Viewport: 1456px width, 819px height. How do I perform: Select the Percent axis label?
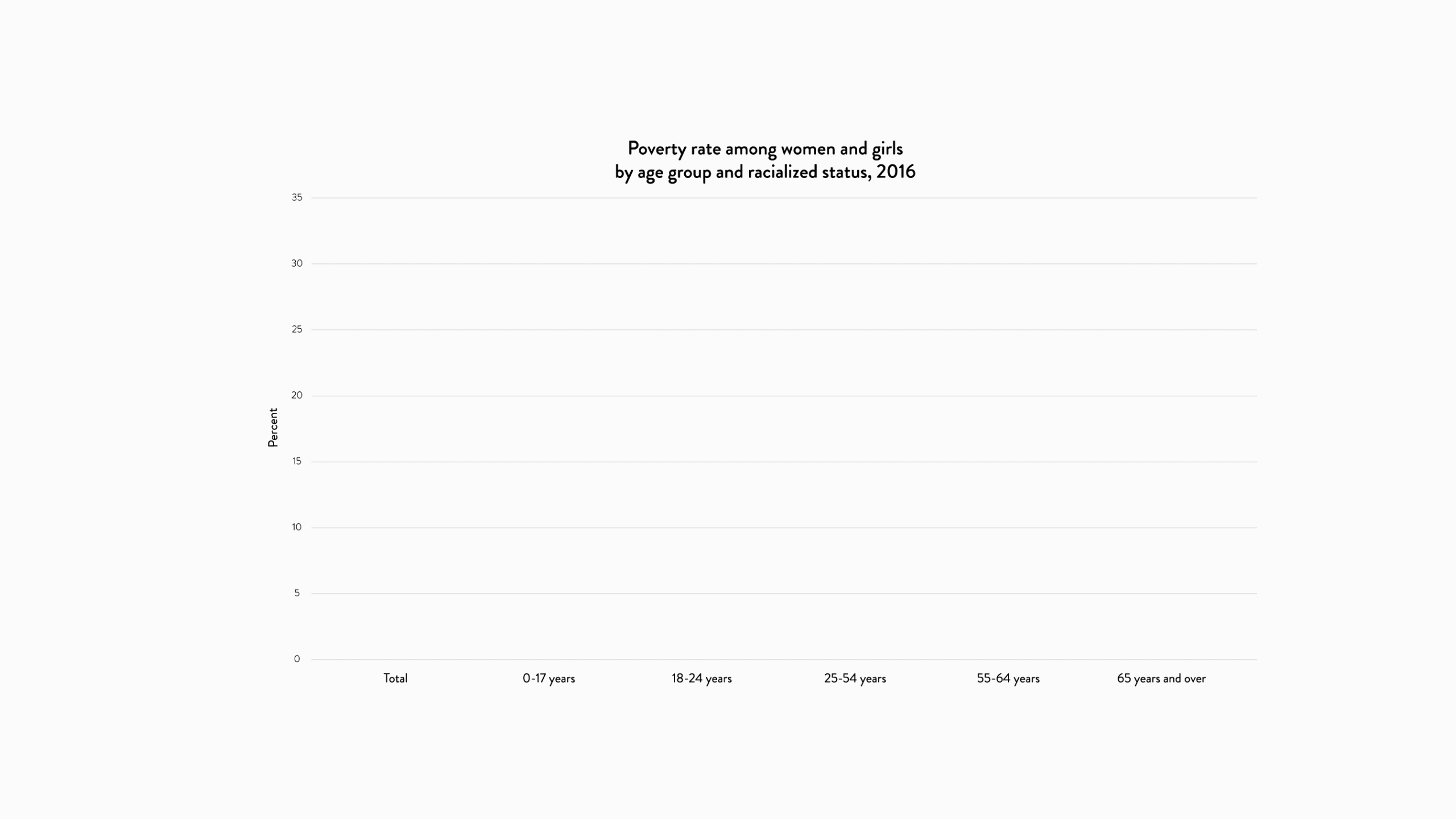click(x=273, y=428)
